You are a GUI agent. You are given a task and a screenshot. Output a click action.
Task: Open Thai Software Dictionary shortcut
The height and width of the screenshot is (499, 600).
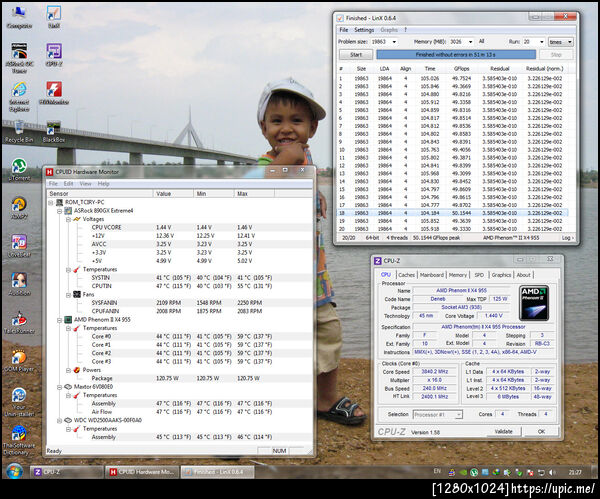19,440
